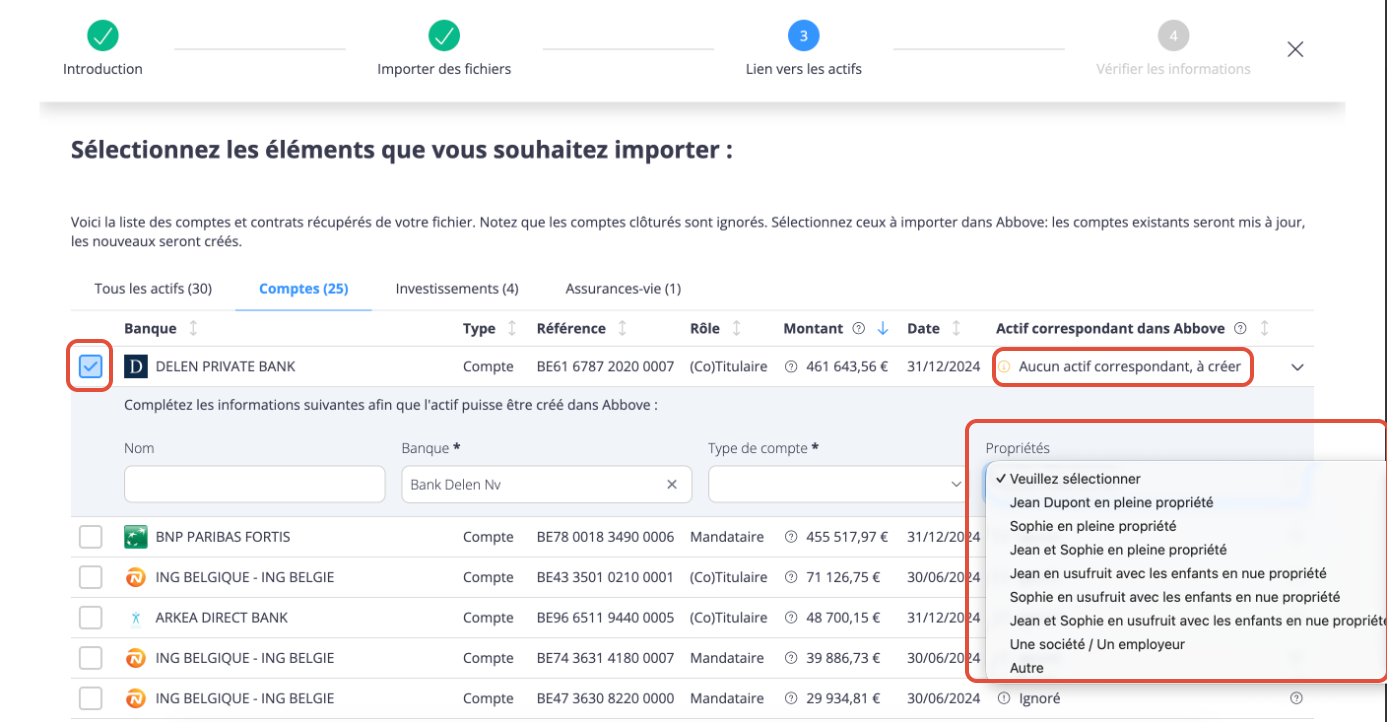Switch to Tous les actifs (30) tab
Viewport: 1387px width, 722px height.
[x=153, y=289]
